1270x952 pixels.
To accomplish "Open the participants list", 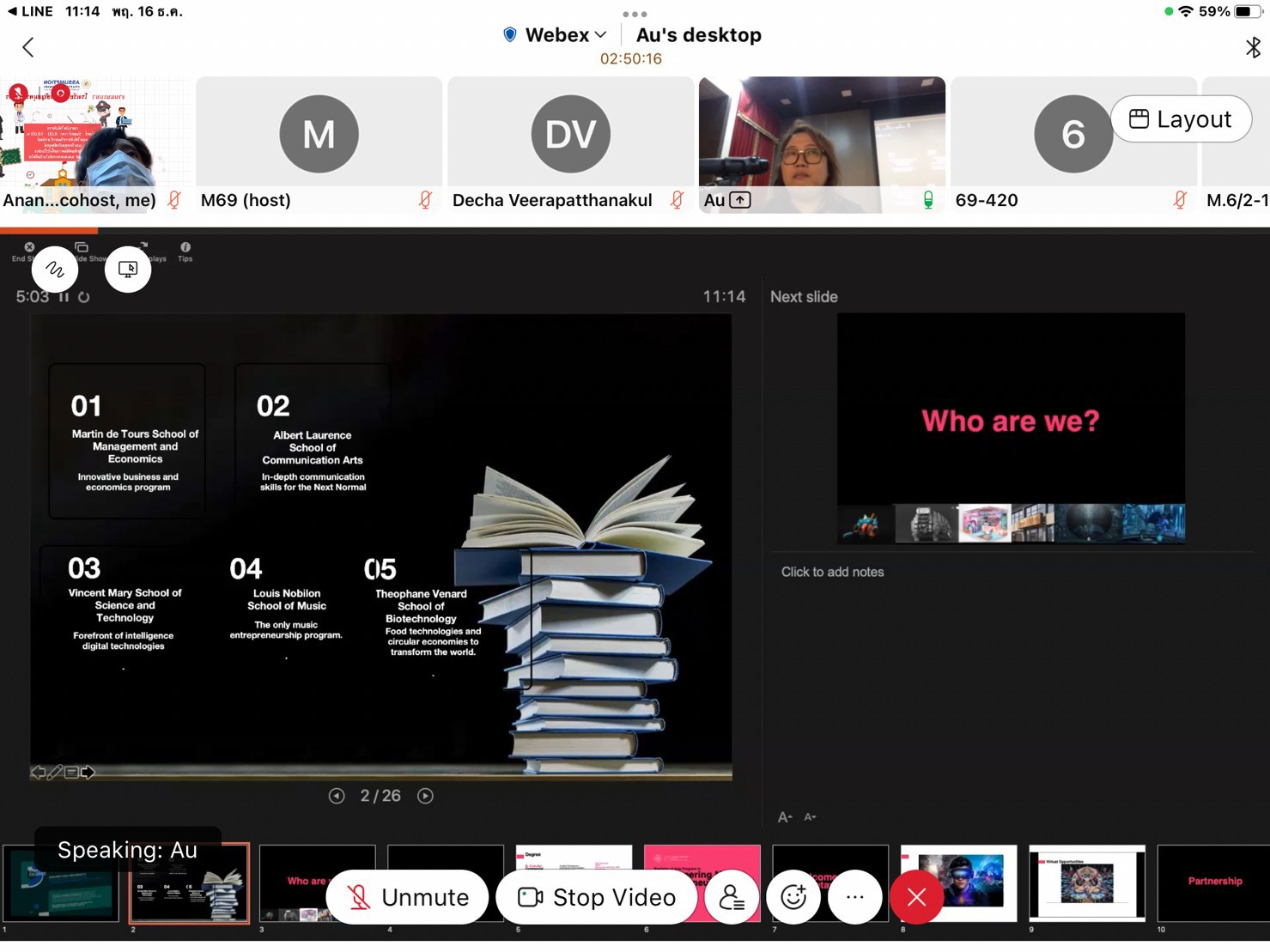I will tap(732, 897).
